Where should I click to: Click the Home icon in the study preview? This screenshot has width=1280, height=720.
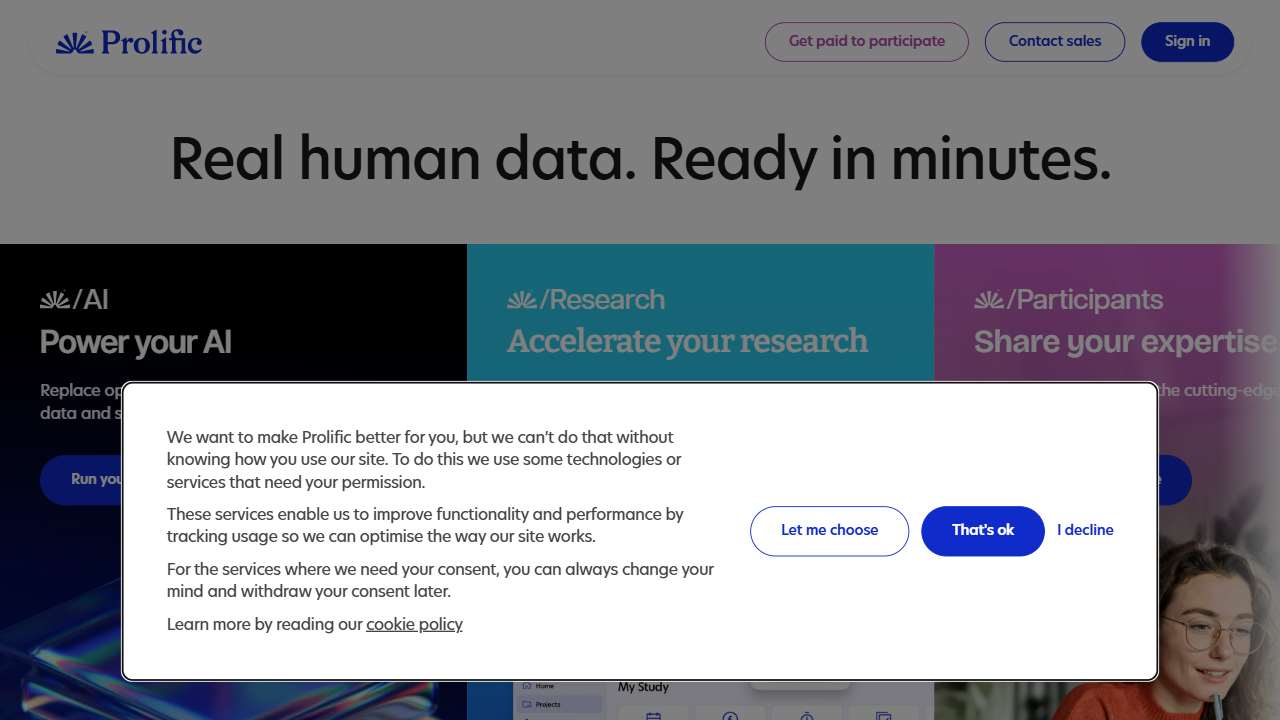[527, 686]
